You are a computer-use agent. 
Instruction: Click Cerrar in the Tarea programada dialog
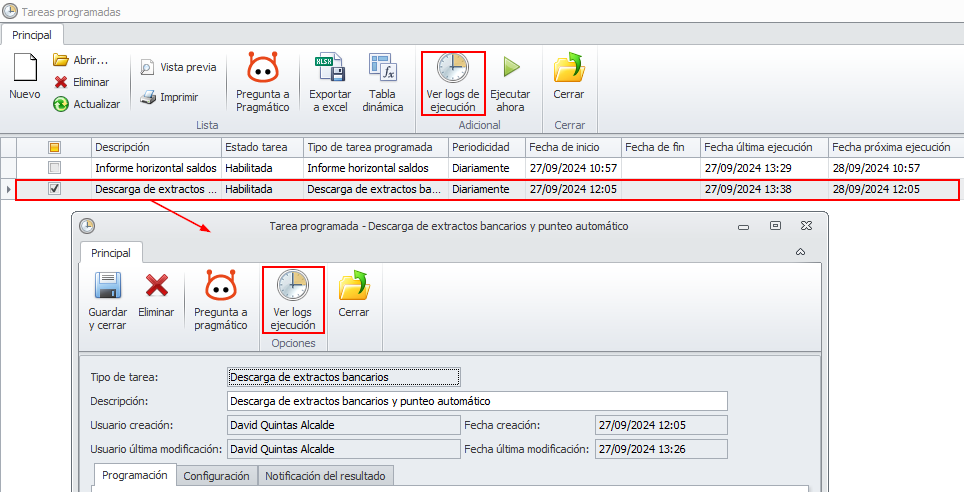354,295
